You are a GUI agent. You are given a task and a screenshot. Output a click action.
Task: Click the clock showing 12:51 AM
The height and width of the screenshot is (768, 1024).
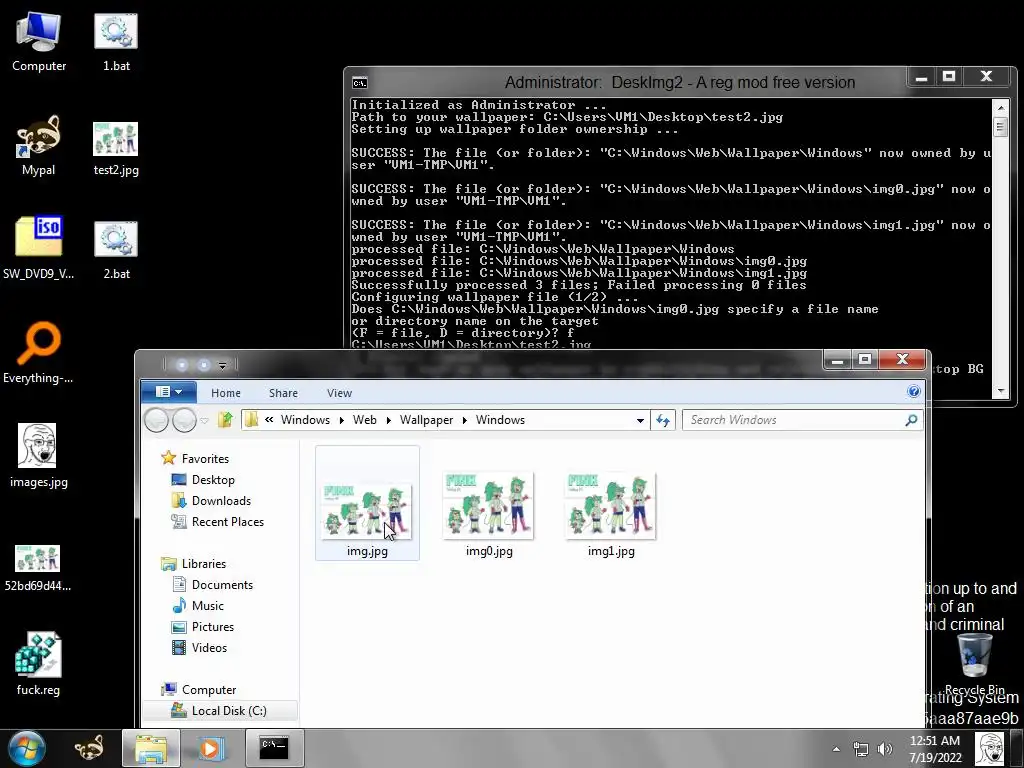935,749
